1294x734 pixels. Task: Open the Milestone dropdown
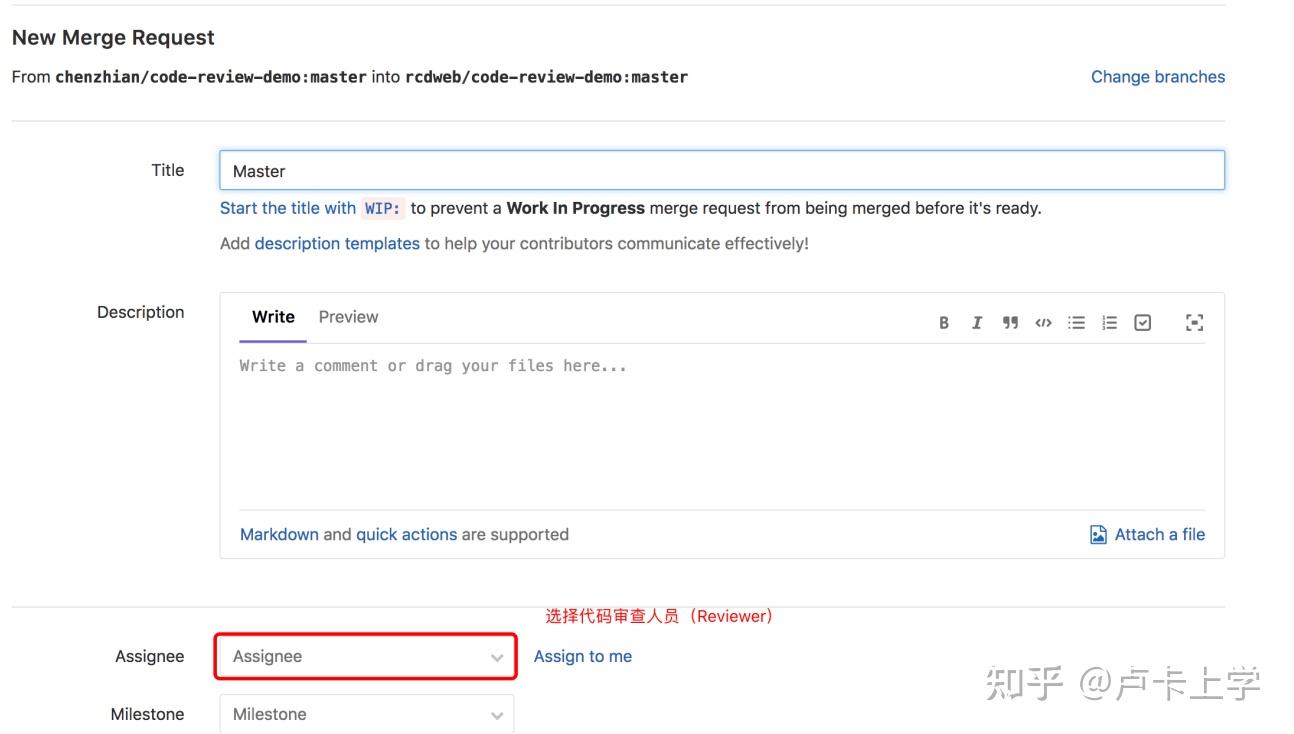[x=365, y=713]
